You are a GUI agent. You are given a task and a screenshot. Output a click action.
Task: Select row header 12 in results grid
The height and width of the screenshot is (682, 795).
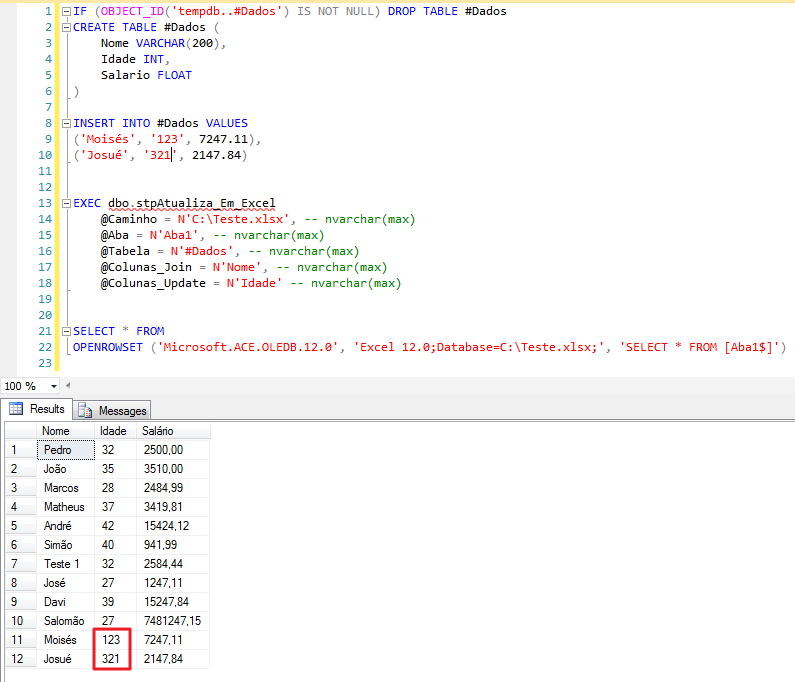coord(21,659)
